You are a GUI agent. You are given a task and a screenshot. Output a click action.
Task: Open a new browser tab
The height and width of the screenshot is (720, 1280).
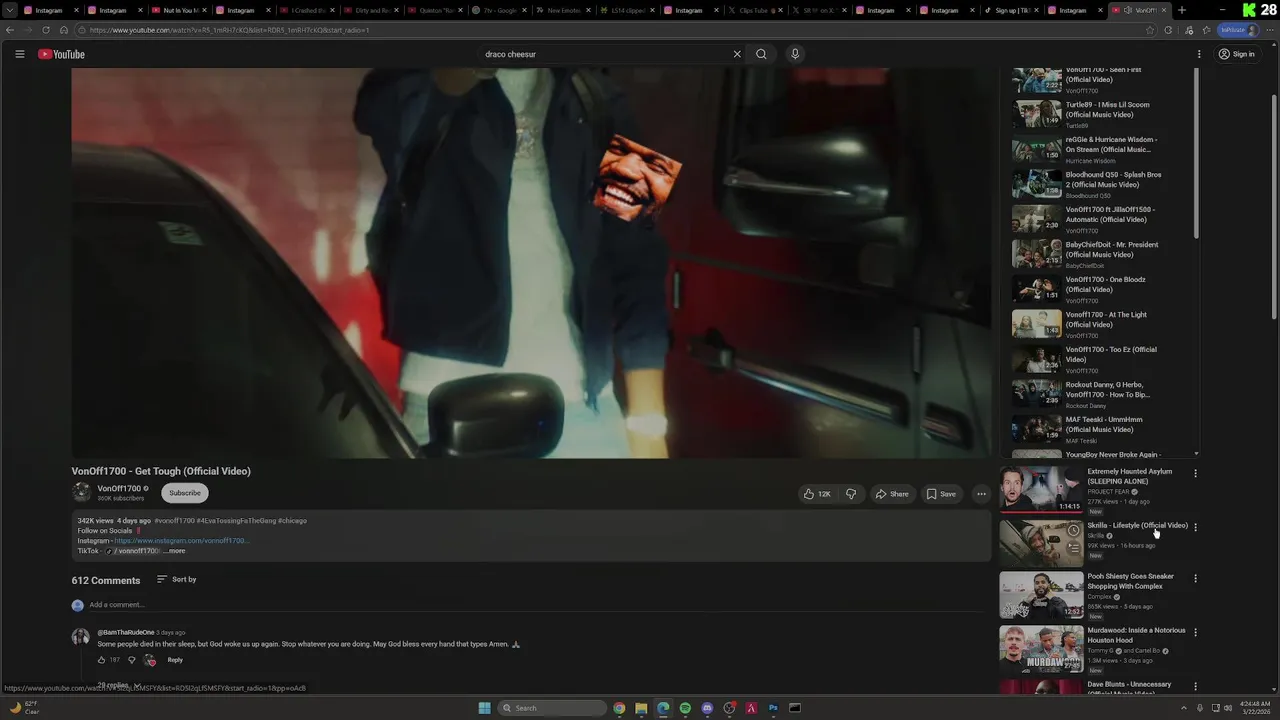point(1182,10)
